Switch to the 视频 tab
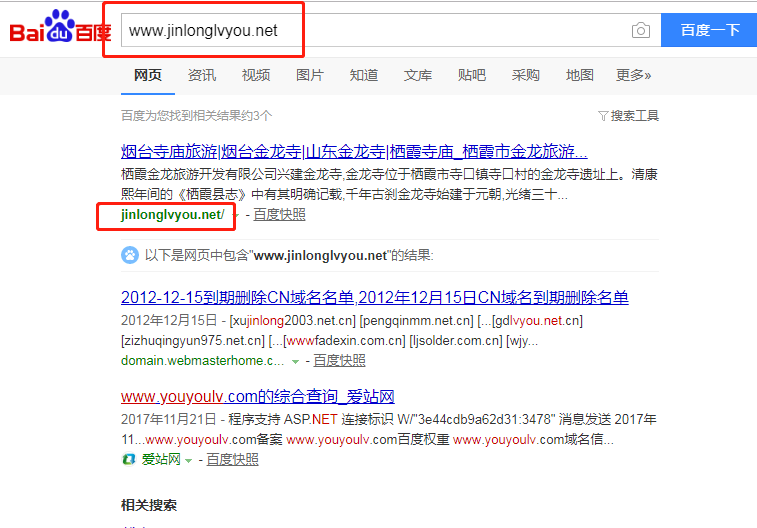Viewport: 757px width, 528px height. [256, 75]
